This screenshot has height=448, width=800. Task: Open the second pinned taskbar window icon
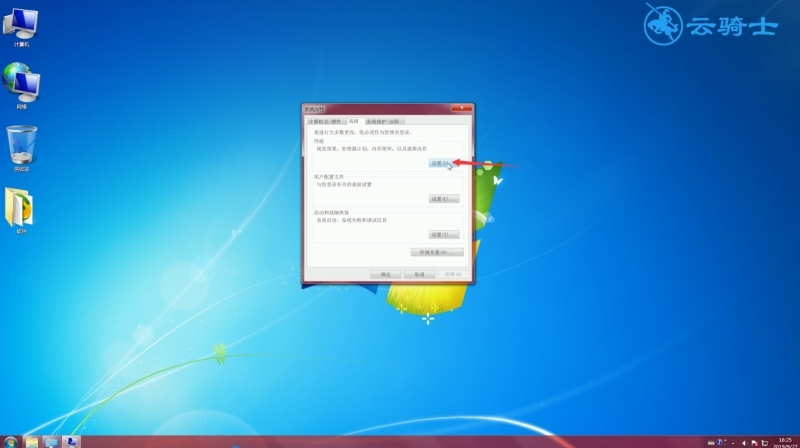click(51, 442)
